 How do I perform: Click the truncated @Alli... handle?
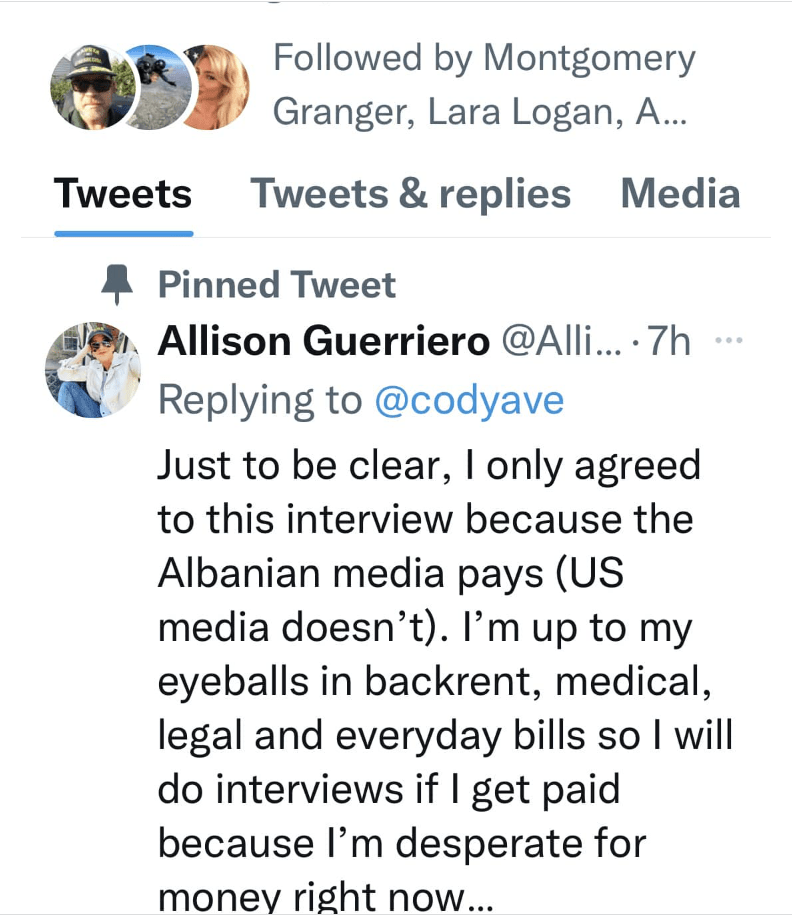point(562,341)
